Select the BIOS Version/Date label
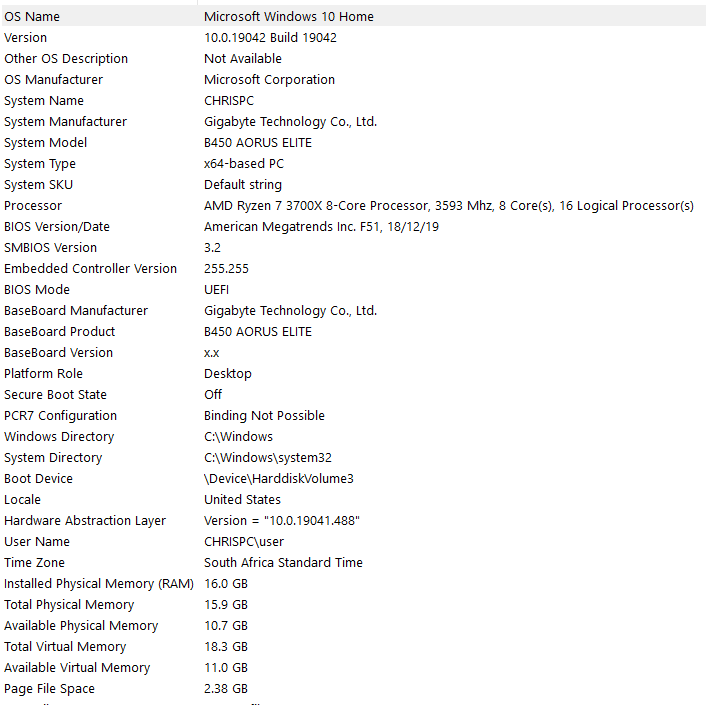 pos(57,227)
